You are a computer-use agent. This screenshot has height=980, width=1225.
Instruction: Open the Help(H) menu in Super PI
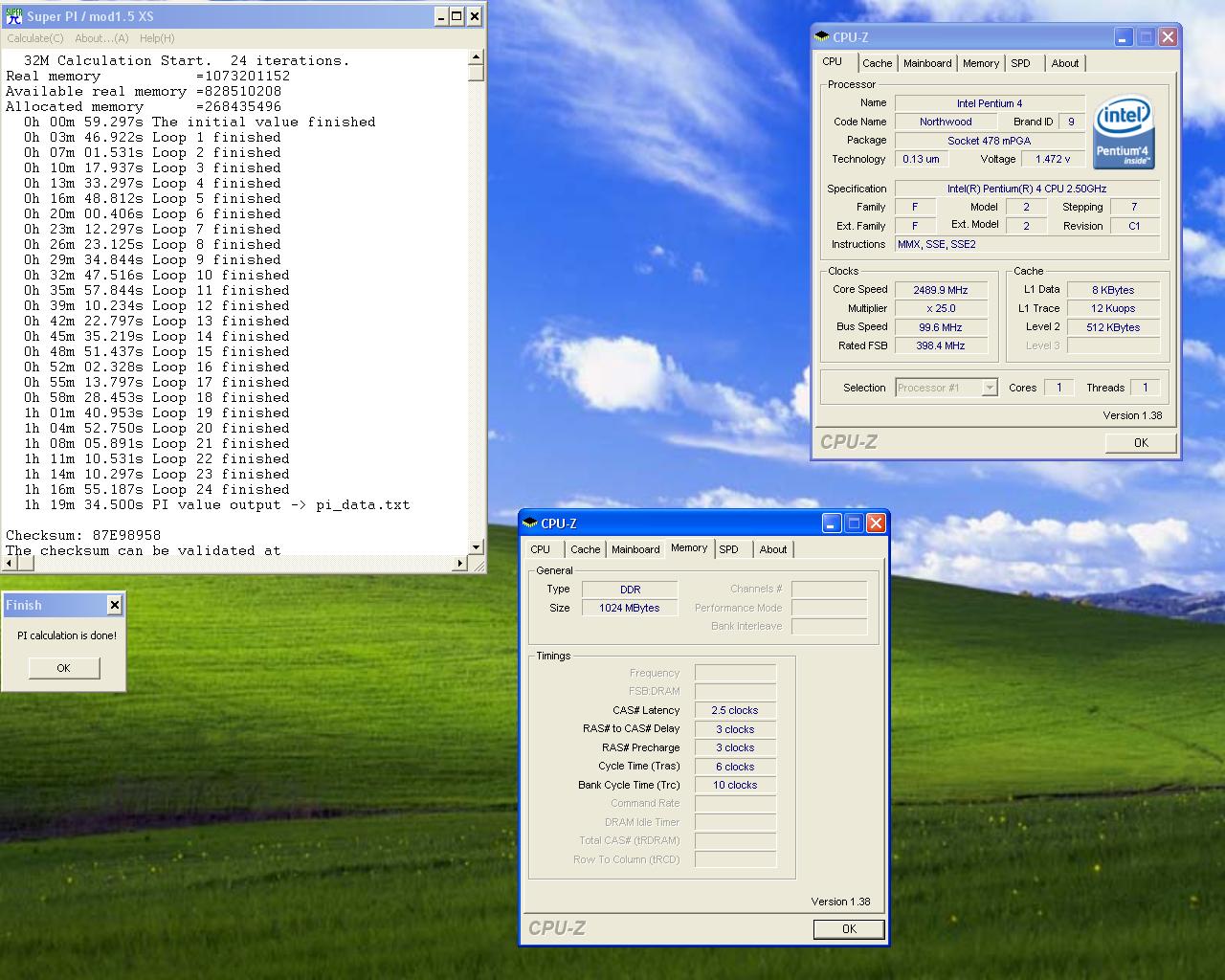[x=157, y=38]
